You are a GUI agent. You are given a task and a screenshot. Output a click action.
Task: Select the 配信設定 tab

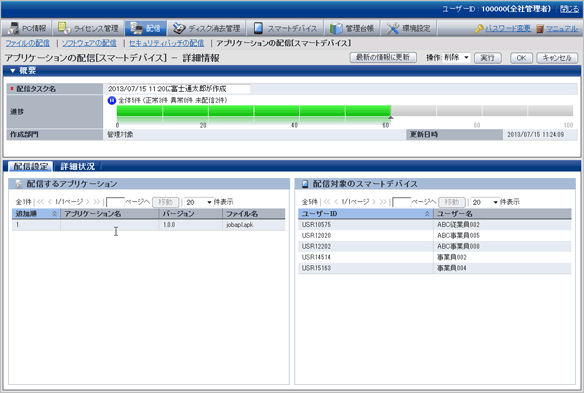coord(31,166)
